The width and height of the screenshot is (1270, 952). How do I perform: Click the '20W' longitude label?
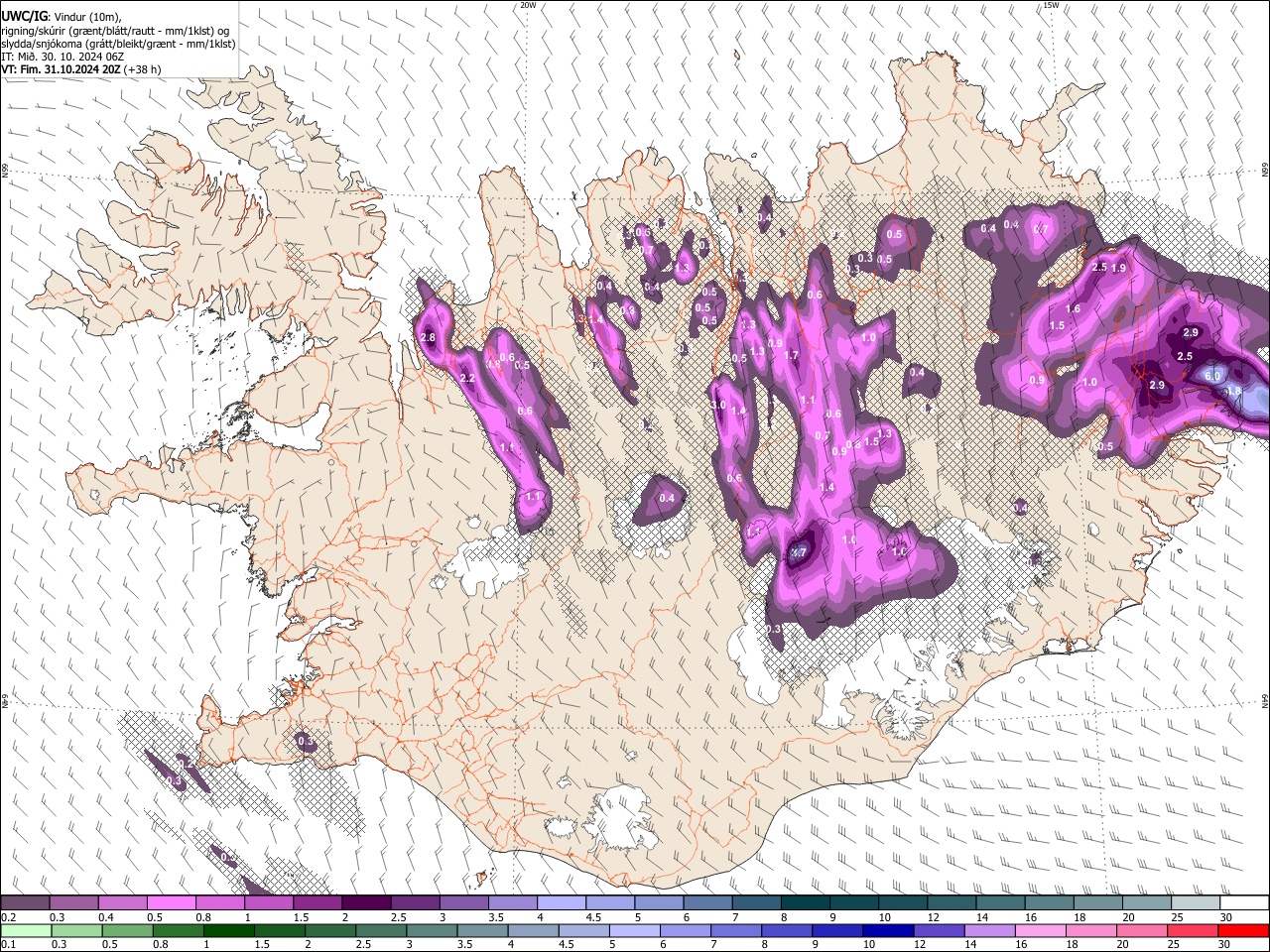528,5
